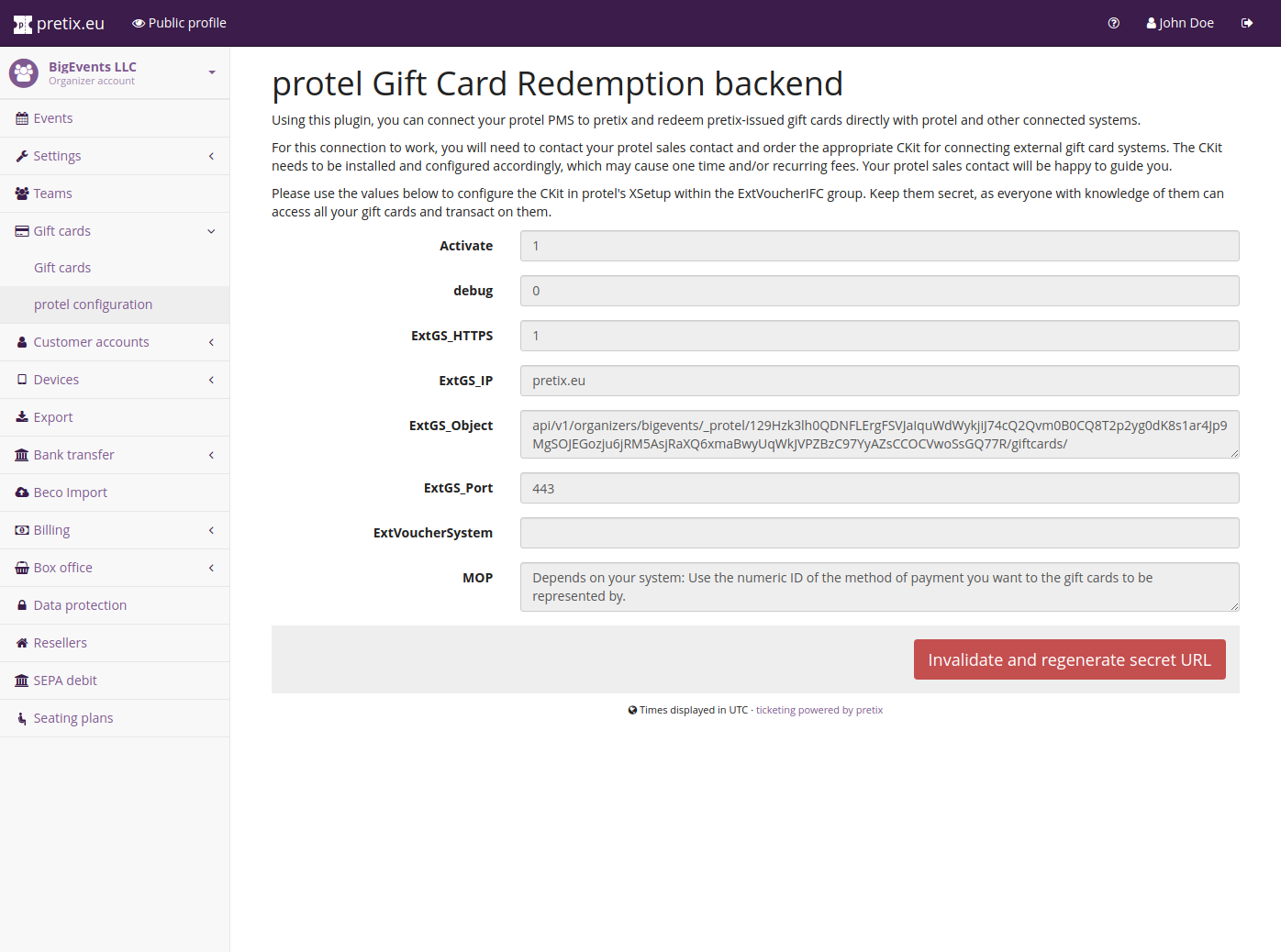This screenshot has width=1281, height=952.
Task: Click the Seating plans seat icon
Action: tap(22, 718)
